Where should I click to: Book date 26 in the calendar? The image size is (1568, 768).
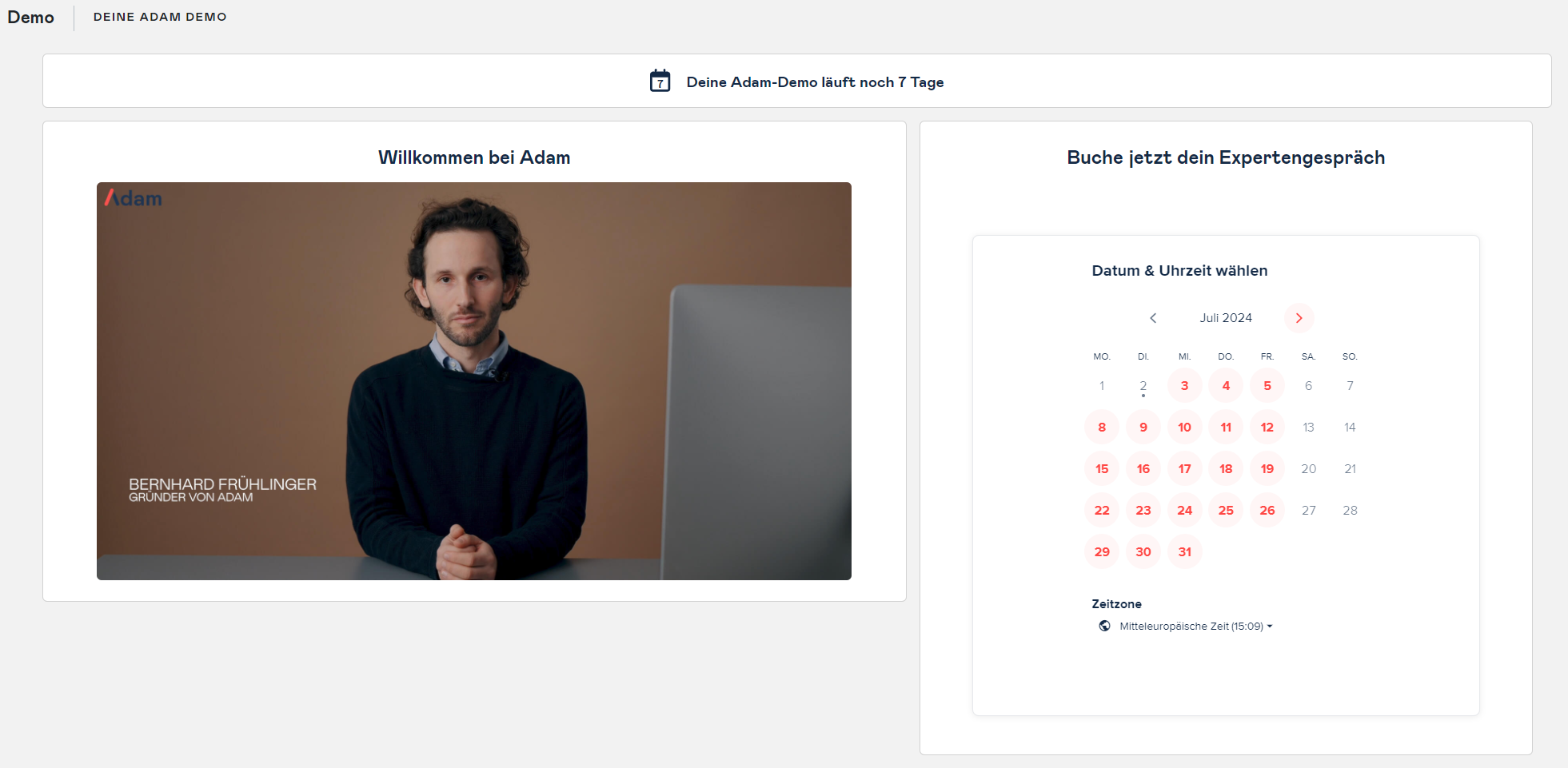1267,511
